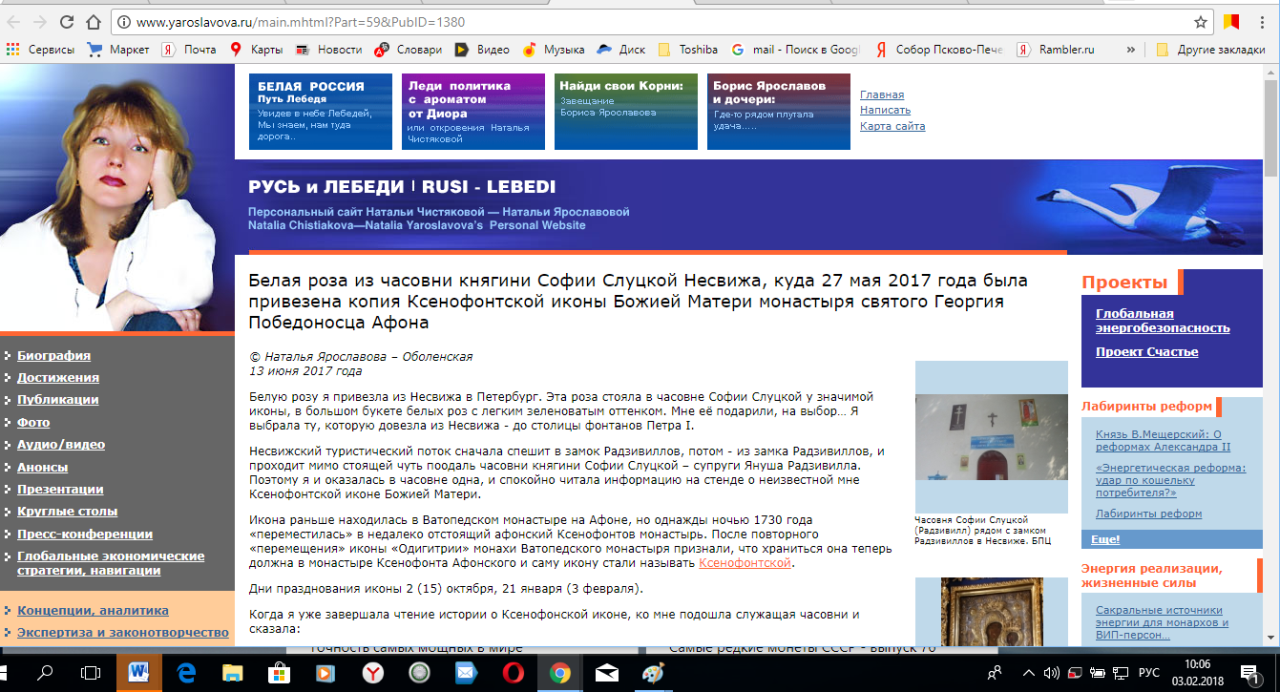1280x692 pixels.
Task: Open the Словари bookmark
Action: 408,50
